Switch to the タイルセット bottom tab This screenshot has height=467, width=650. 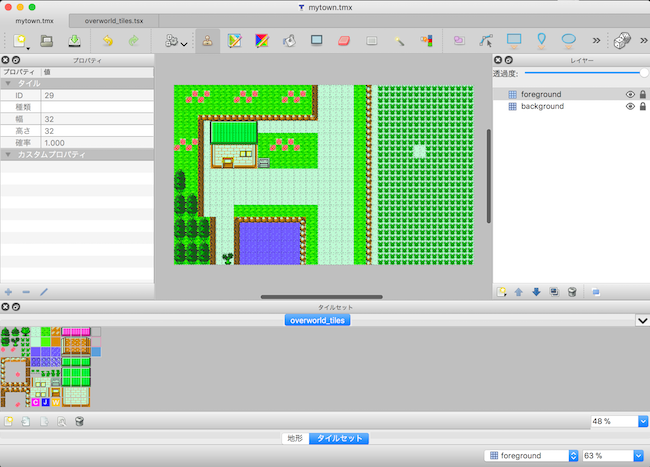point(339,438)
